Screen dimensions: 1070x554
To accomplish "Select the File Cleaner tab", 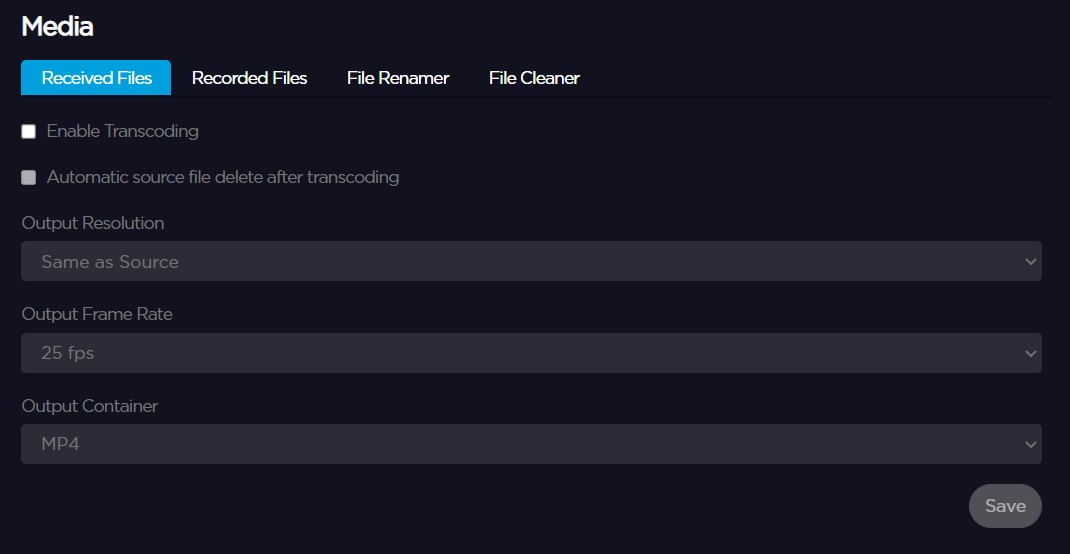I will [x=534, y=78].
